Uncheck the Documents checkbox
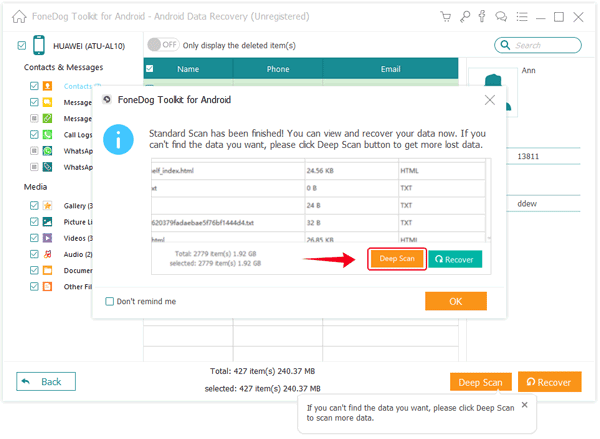The height and width of the screenshot is (439, 600). pyautogui.click(x=34, y=270)
